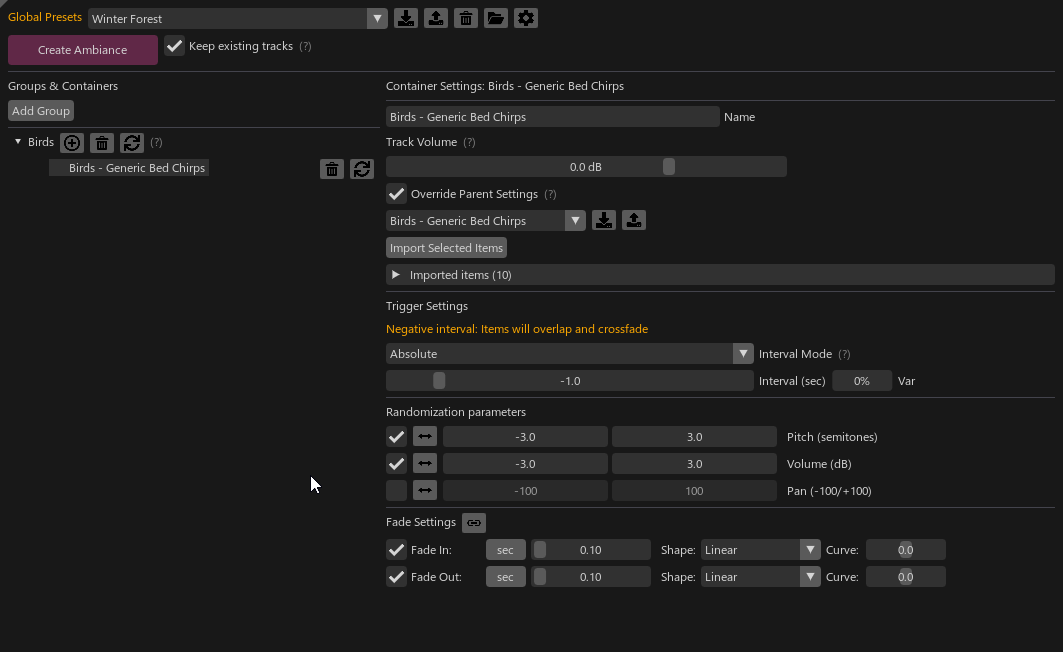This screenshot has width=1063, height=652.
Task: Open Fade Out Shape Linear dropdown
Action: pyautogui.click(x=761, y=577)
